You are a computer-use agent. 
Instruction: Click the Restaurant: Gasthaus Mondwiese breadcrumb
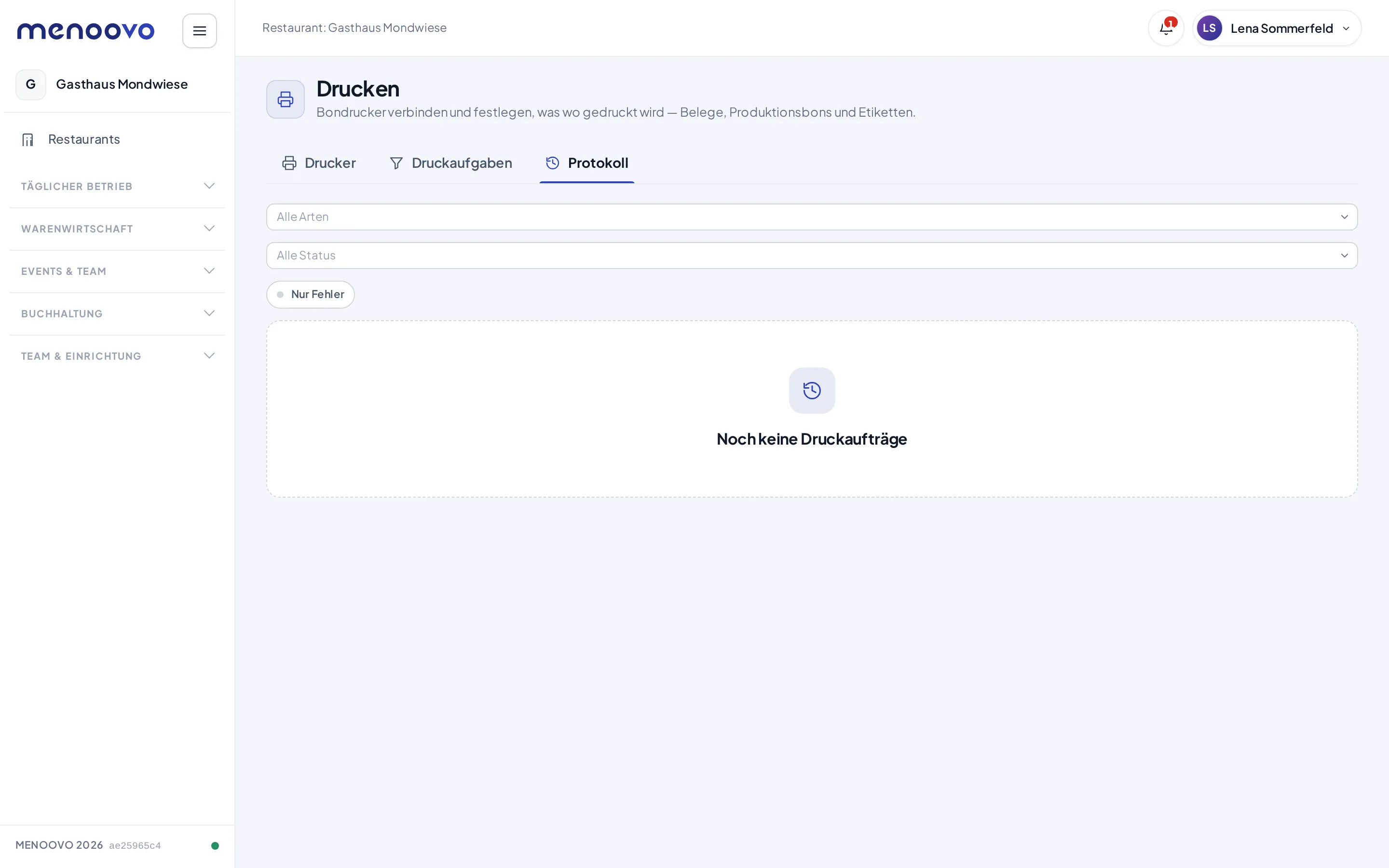click(354, 27)
